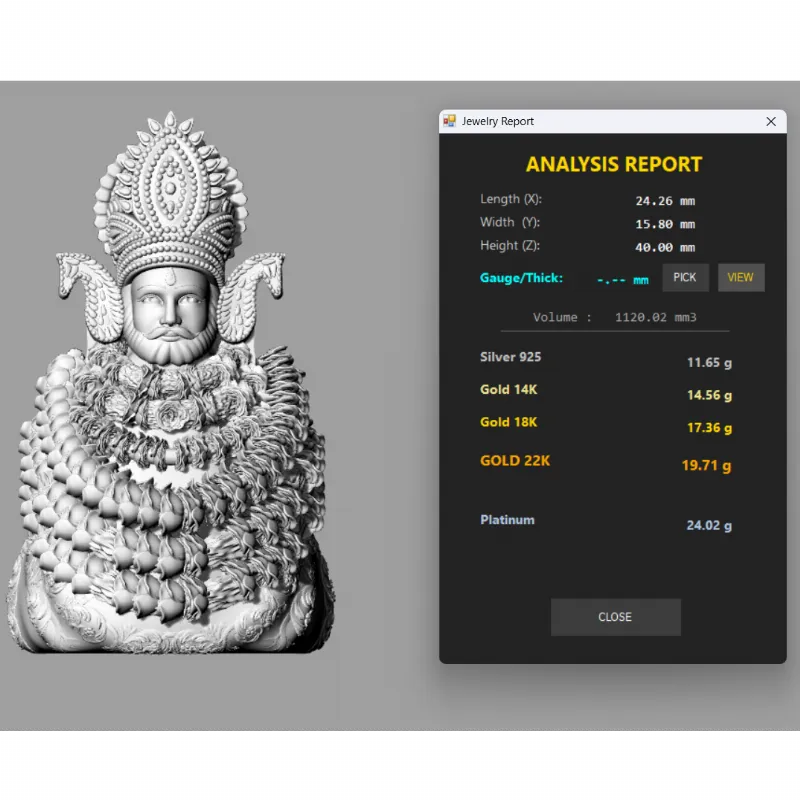Click the Height (Z) value 40.00 mm
Image resolution: width=800 pixels, height=800 pixels.
pyautogui.click(x=665, y=247)
